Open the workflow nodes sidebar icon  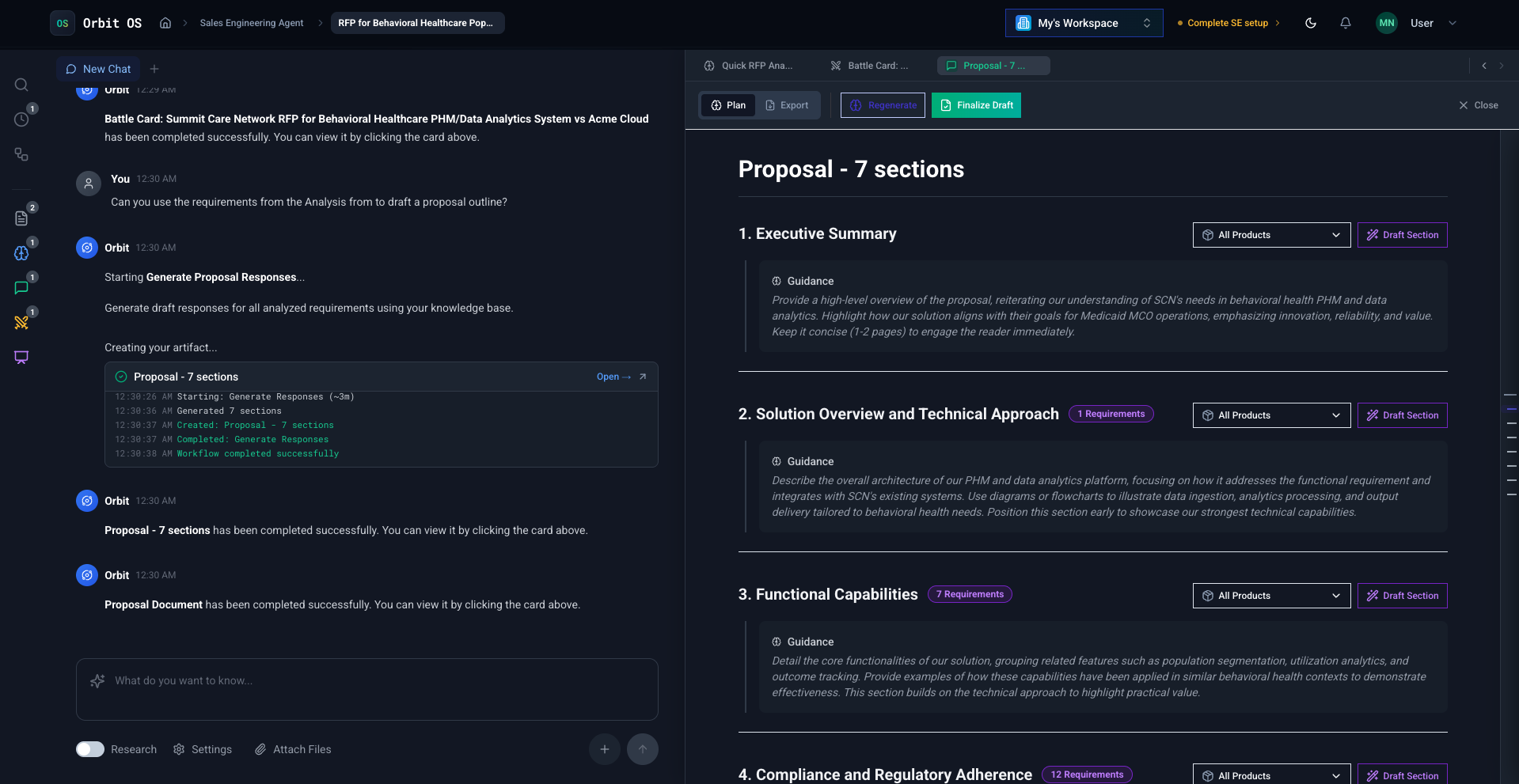pyautogui.click(x=21, y=154)
